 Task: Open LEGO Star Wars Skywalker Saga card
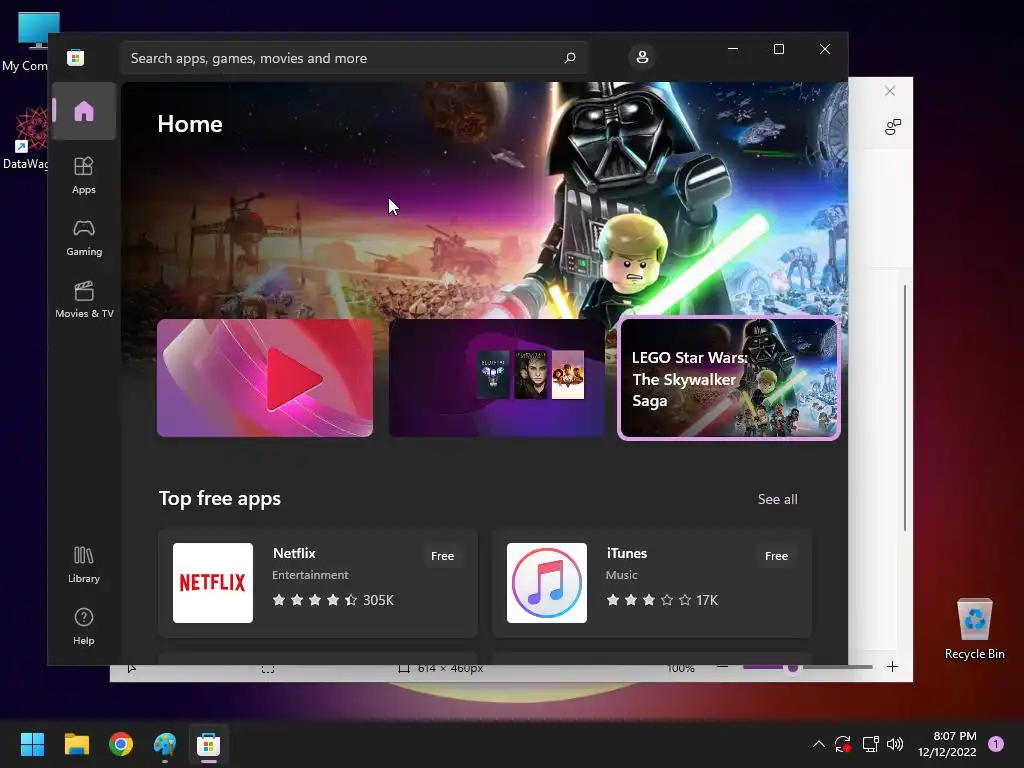[729, 378]
